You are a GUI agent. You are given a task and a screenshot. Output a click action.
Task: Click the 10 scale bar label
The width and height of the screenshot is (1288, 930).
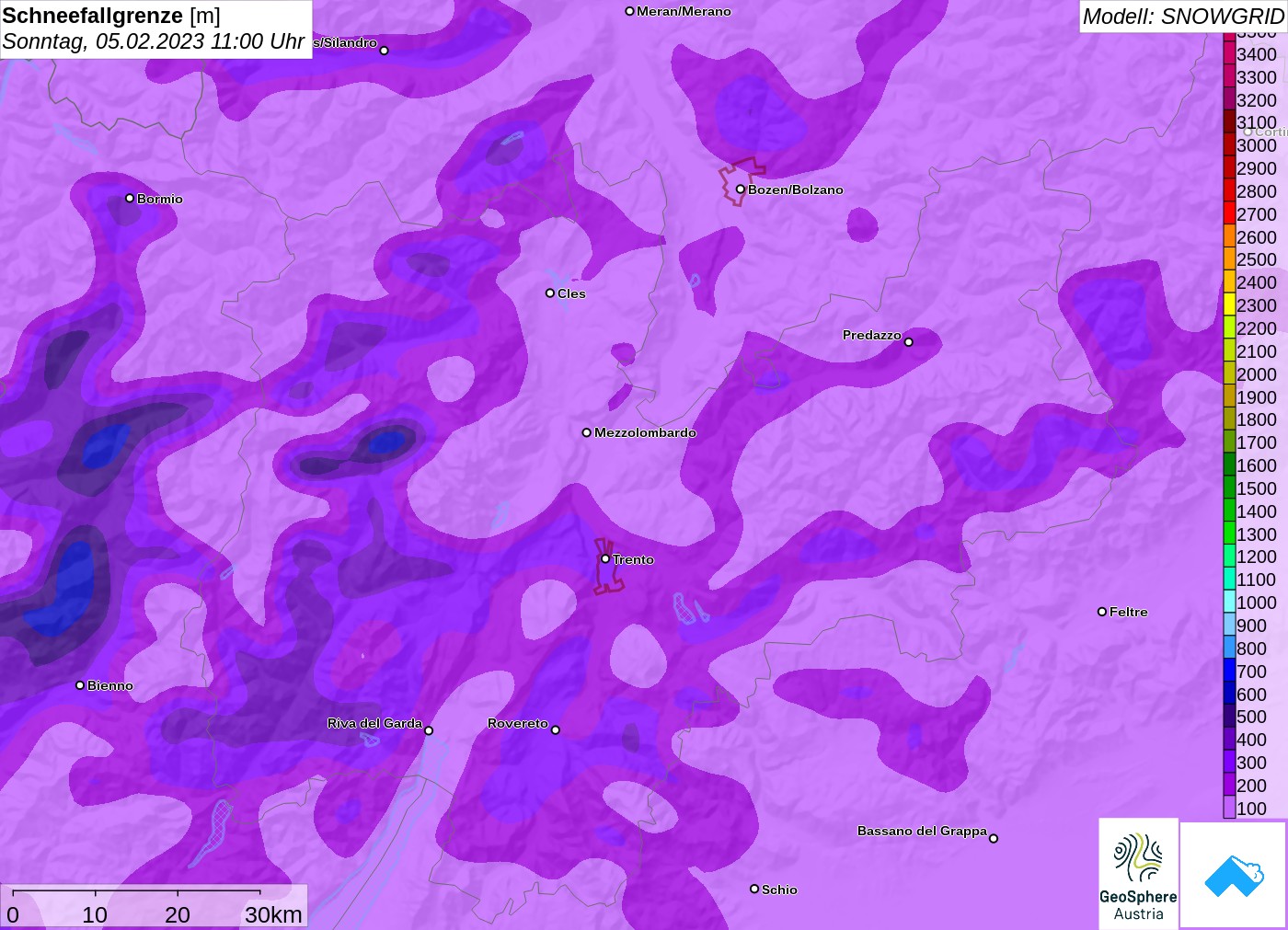pyautogui.click(x=95, y=914)
